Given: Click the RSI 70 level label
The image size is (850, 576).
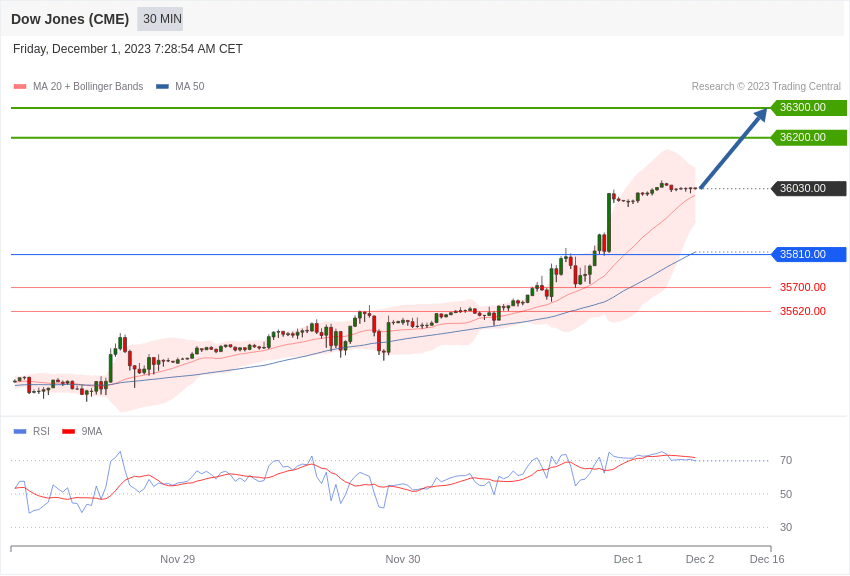Looking at the screenshot, I should (x=786, y=461).
